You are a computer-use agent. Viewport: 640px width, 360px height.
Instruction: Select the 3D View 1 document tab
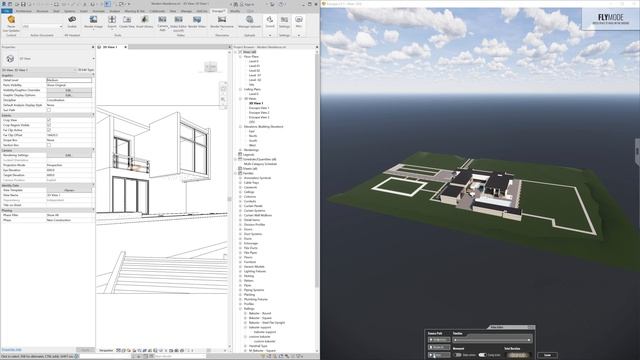[110, 47]
